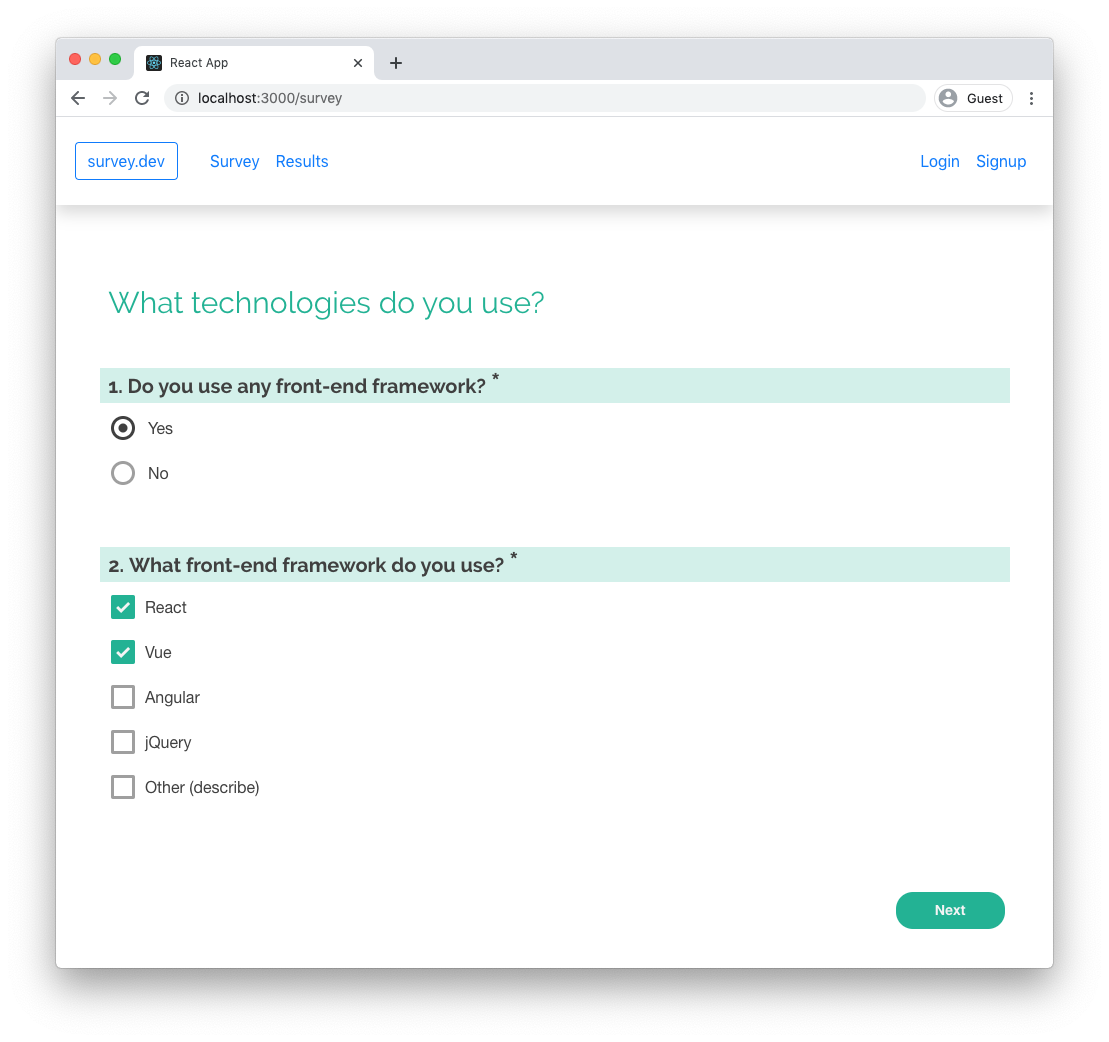Open the Guest profile menu

971,98
